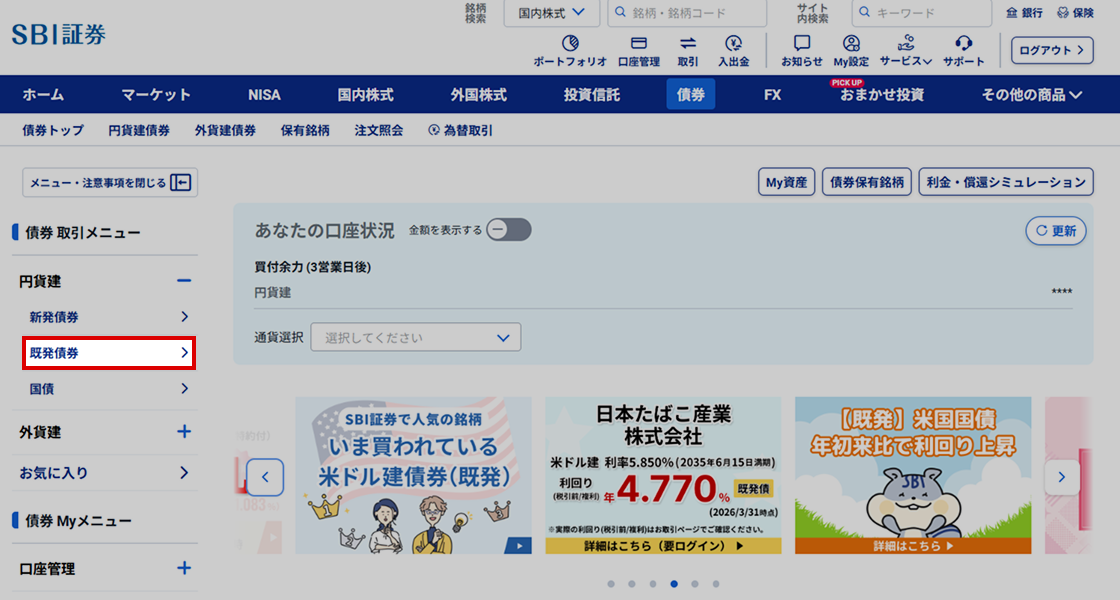Open the 国内株式 search category dropdown

coord(551,13)
